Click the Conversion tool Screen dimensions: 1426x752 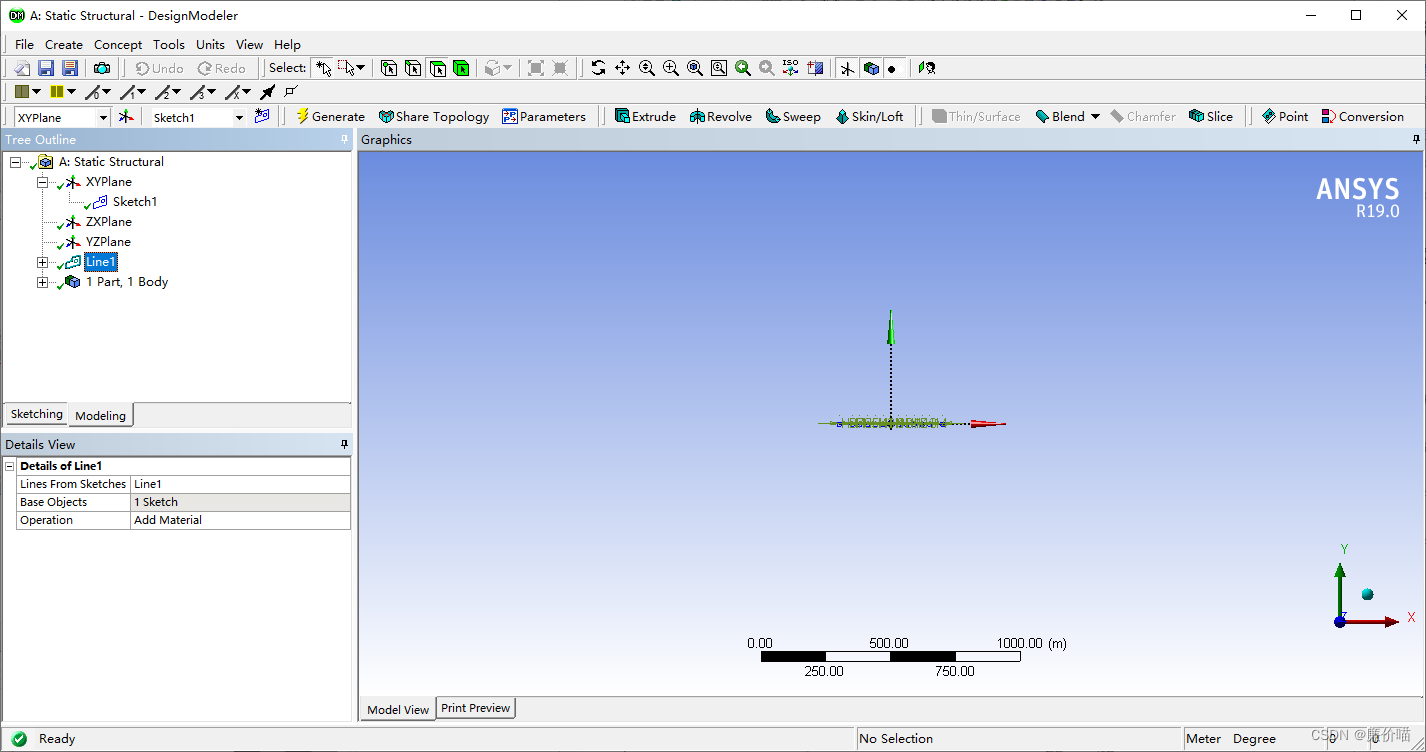[1362, 117]
